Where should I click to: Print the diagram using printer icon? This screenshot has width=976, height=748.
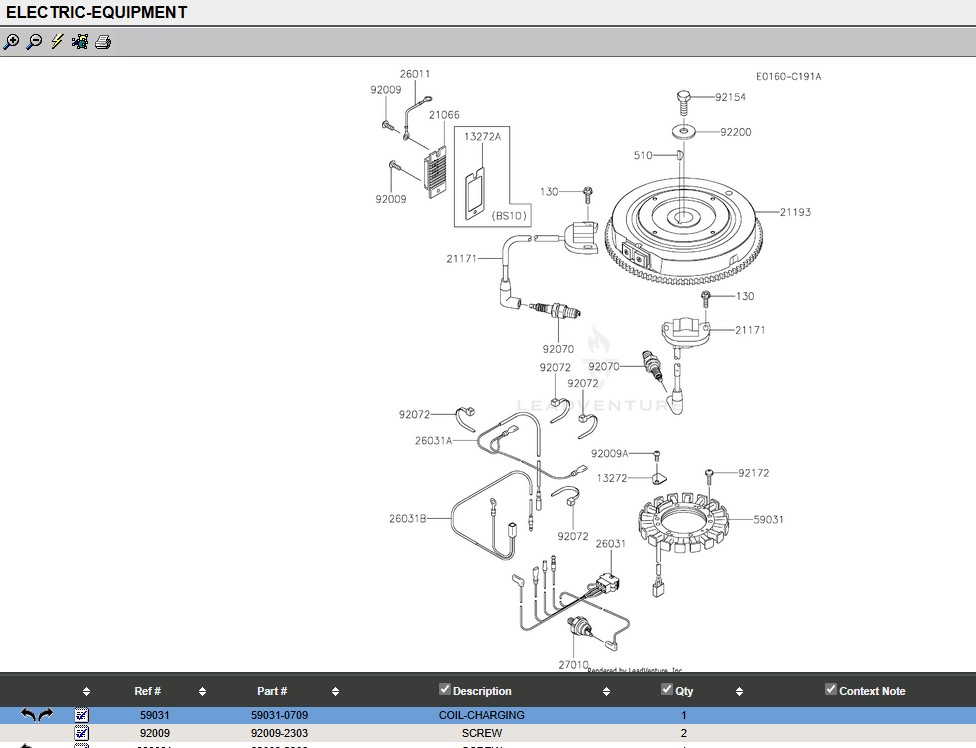(103, 42)
